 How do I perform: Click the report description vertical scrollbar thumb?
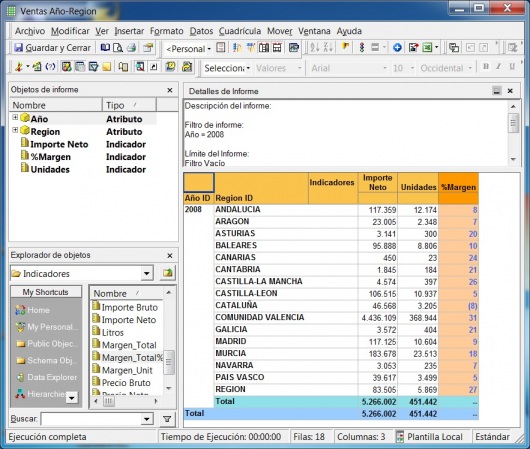[x=513, y=123]
